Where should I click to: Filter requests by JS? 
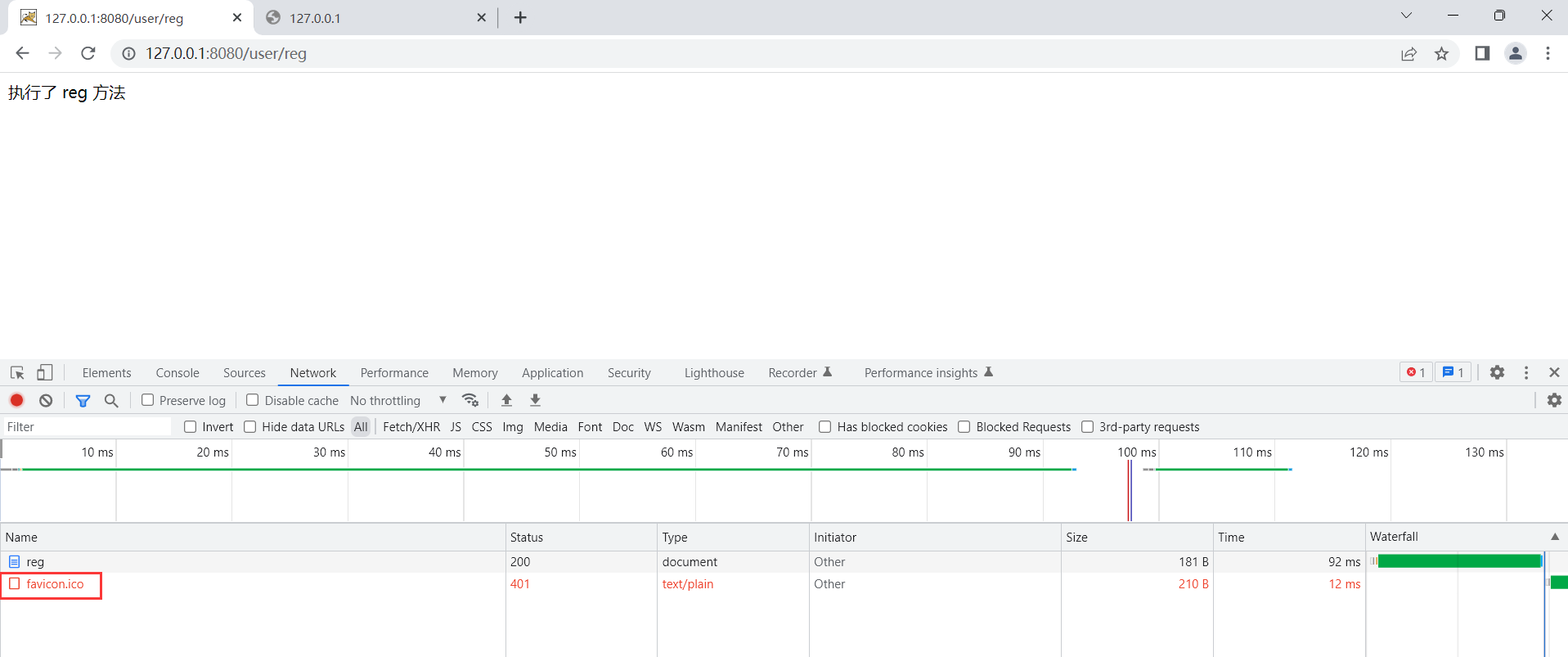pos(456,427)
